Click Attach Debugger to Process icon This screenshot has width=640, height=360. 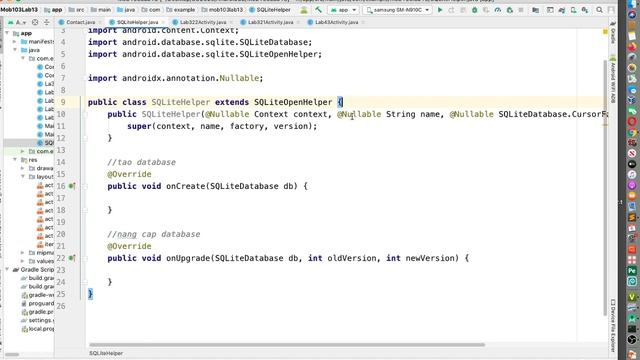pos(509,10)
